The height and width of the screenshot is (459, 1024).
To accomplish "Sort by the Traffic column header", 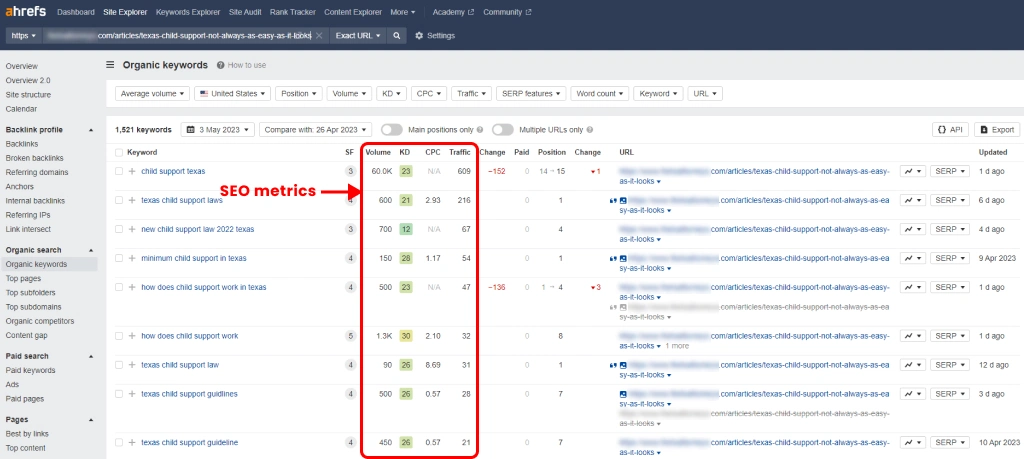I will pyautogui.click(x=460, y=153).
